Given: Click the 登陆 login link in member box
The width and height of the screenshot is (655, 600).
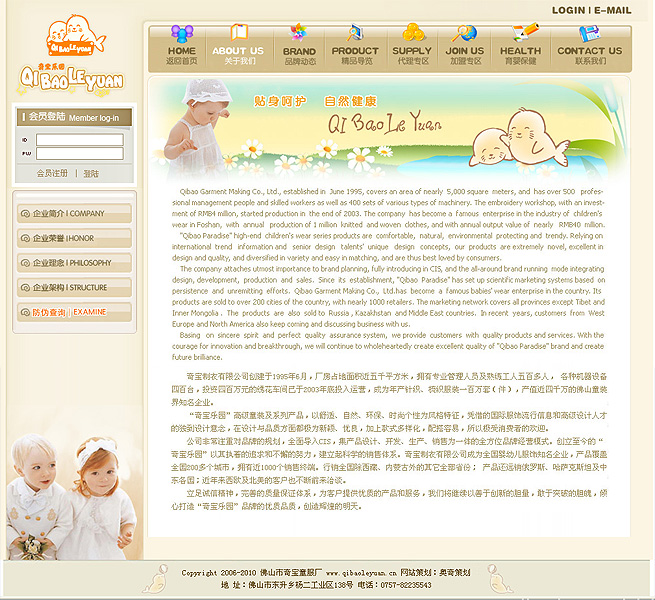Looking at the screenshot, I should pyautogui.click(x=91, y=173).
